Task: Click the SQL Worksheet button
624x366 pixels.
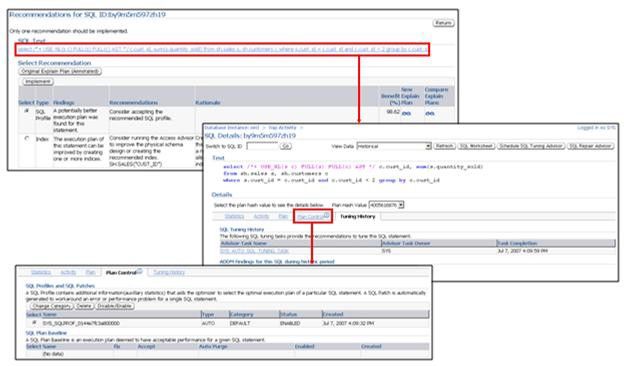Action: [x=476, y=146]
